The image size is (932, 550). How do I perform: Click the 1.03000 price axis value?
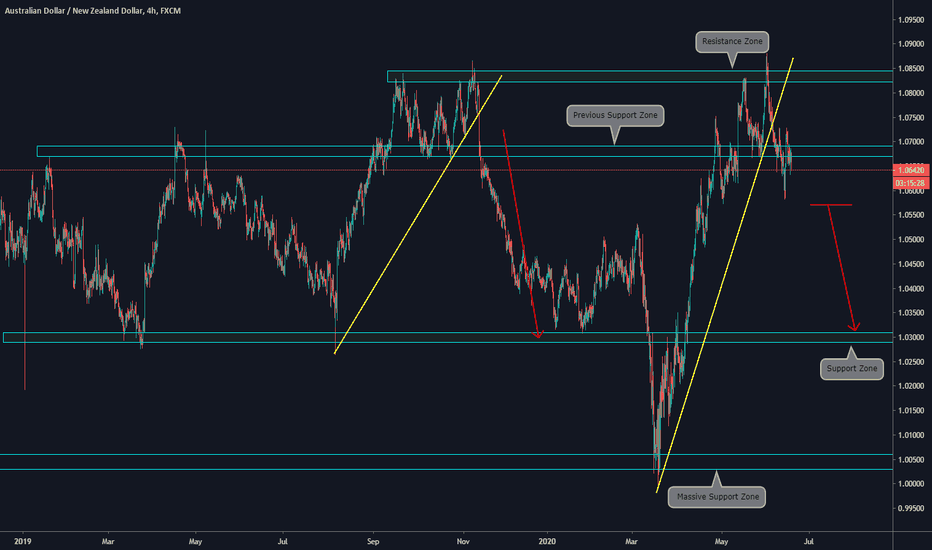911,337
